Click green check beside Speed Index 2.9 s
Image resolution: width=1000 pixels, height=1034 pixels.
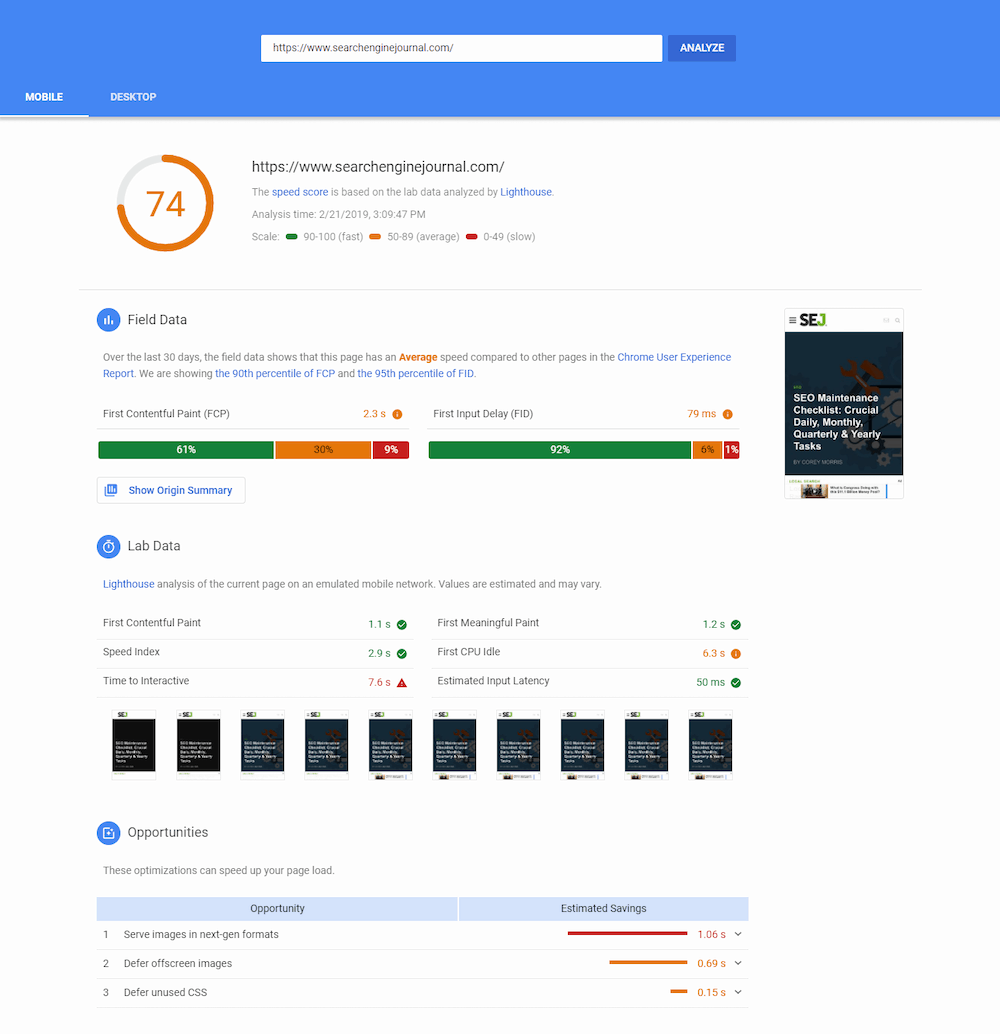[x=402, y=654]
